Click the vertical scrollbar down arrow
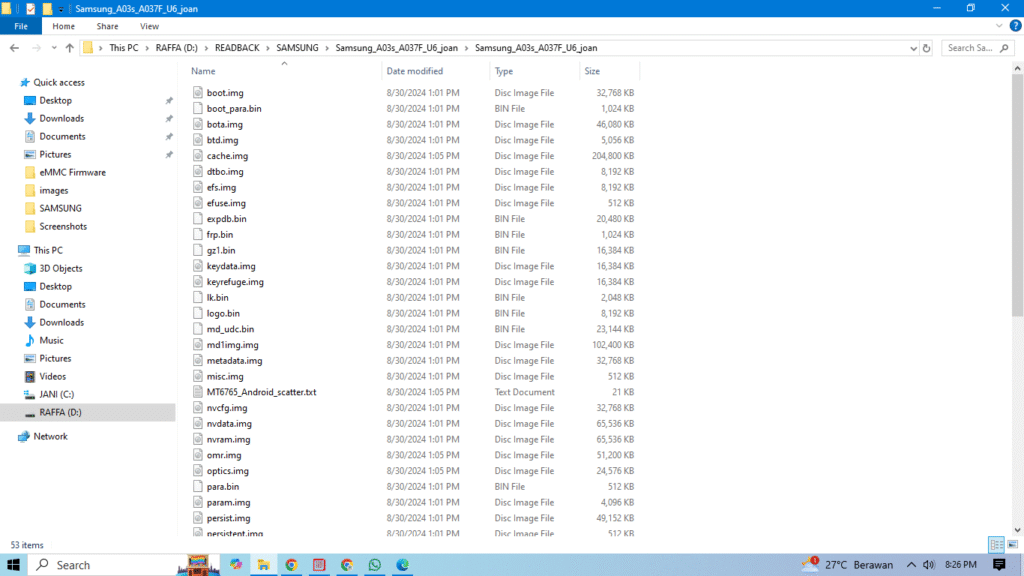Viewport: 1024px width, 576px height. 1017,530
